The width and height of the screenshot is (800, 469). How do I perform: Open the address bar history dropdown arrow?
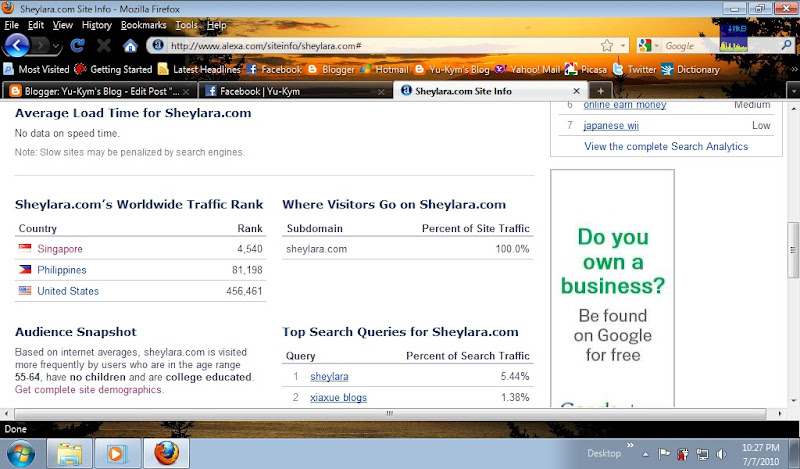(623, 46)
